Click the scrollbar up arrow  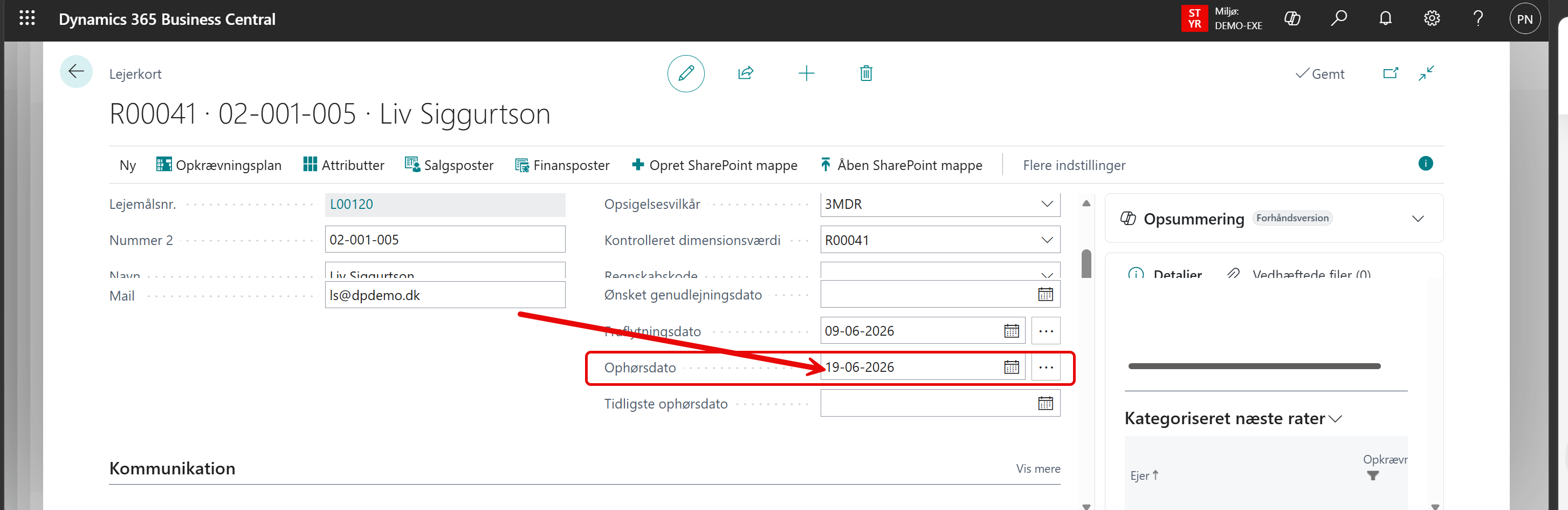(1086, 203)
